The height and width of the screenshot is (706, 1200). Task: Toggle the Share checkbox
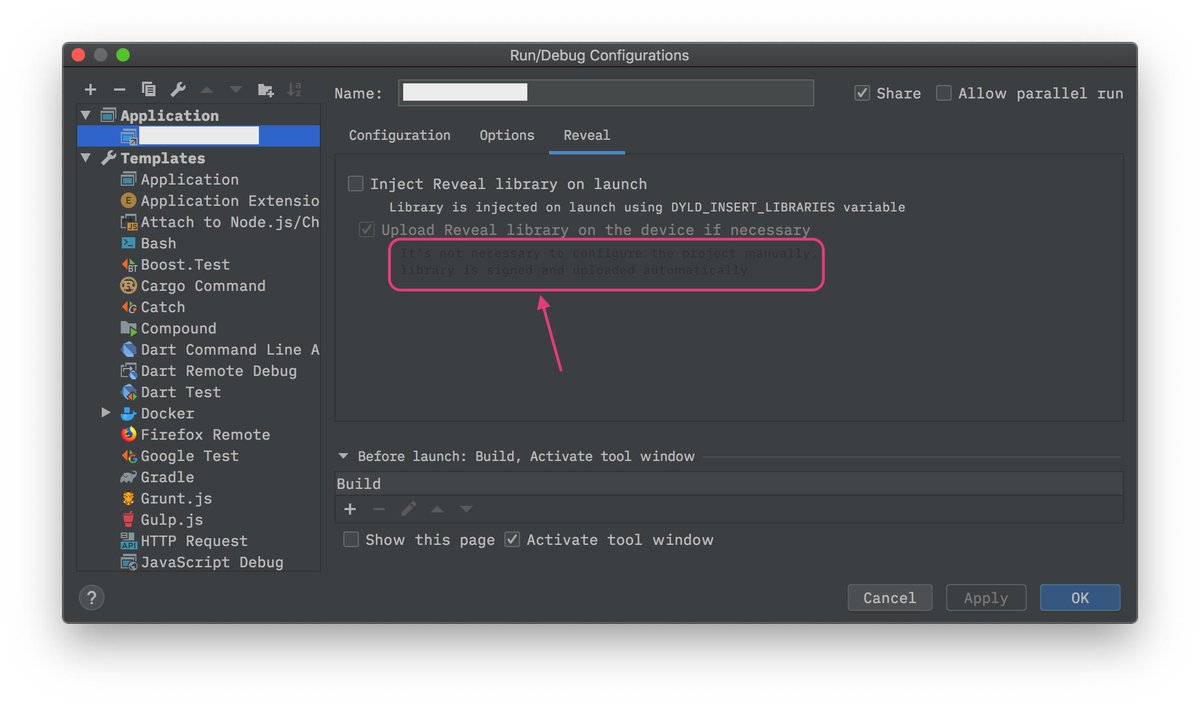pyautogui.click(x=862, y=93)
